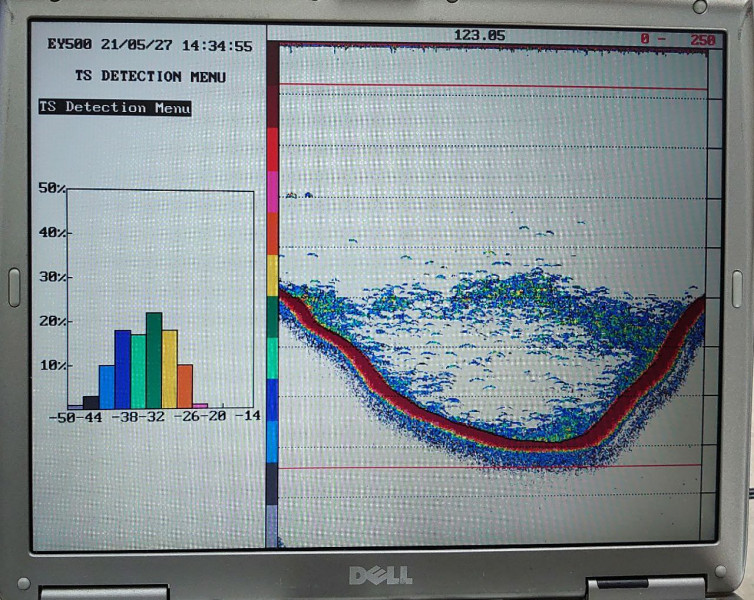Click the EY500 date and time readout
Viewport: 754px width, 600px height.
150,46
